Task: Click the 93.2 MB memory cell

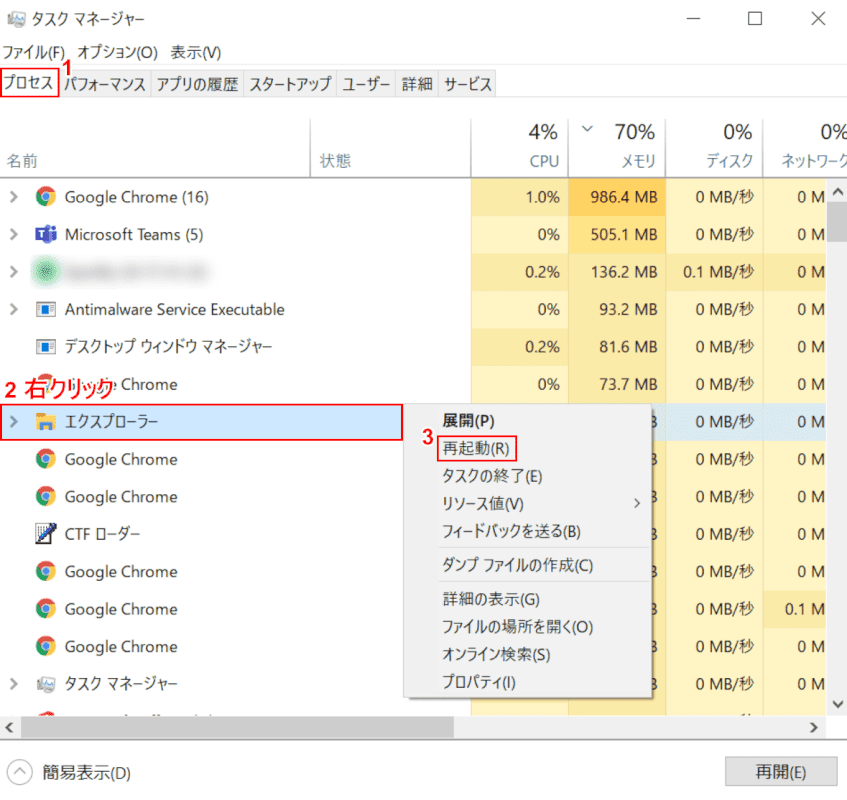Action: click(x=617, y=309)
